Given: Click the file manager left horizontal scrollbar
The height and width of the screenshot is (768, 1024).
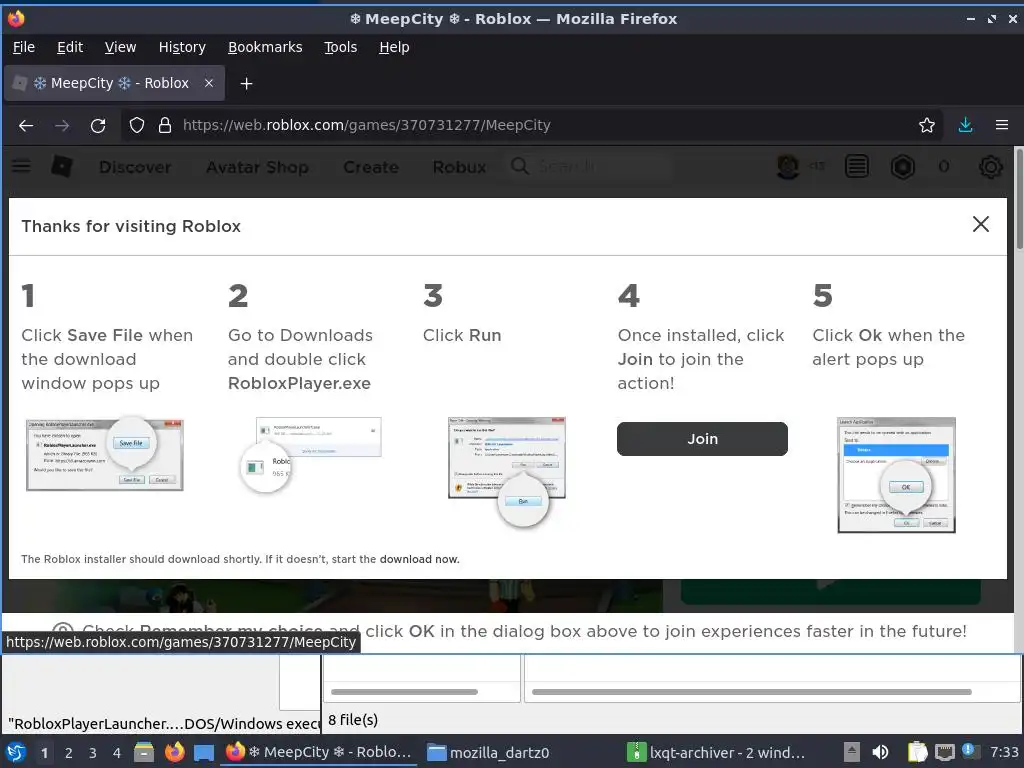Looking at the screenshot, I should point(404,692).
